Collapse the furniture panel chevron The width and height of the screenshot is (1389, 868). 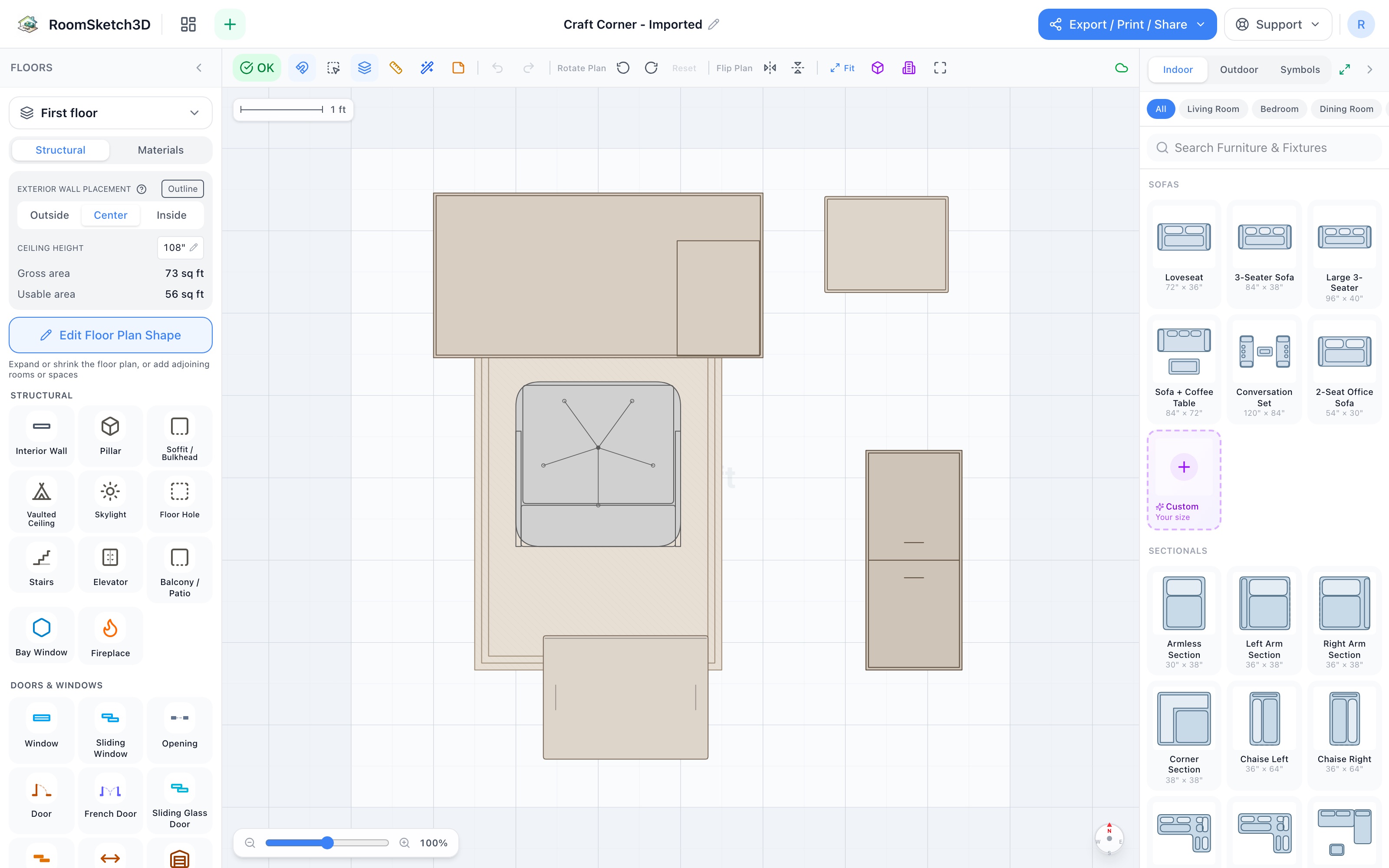tap(1370, 69)
